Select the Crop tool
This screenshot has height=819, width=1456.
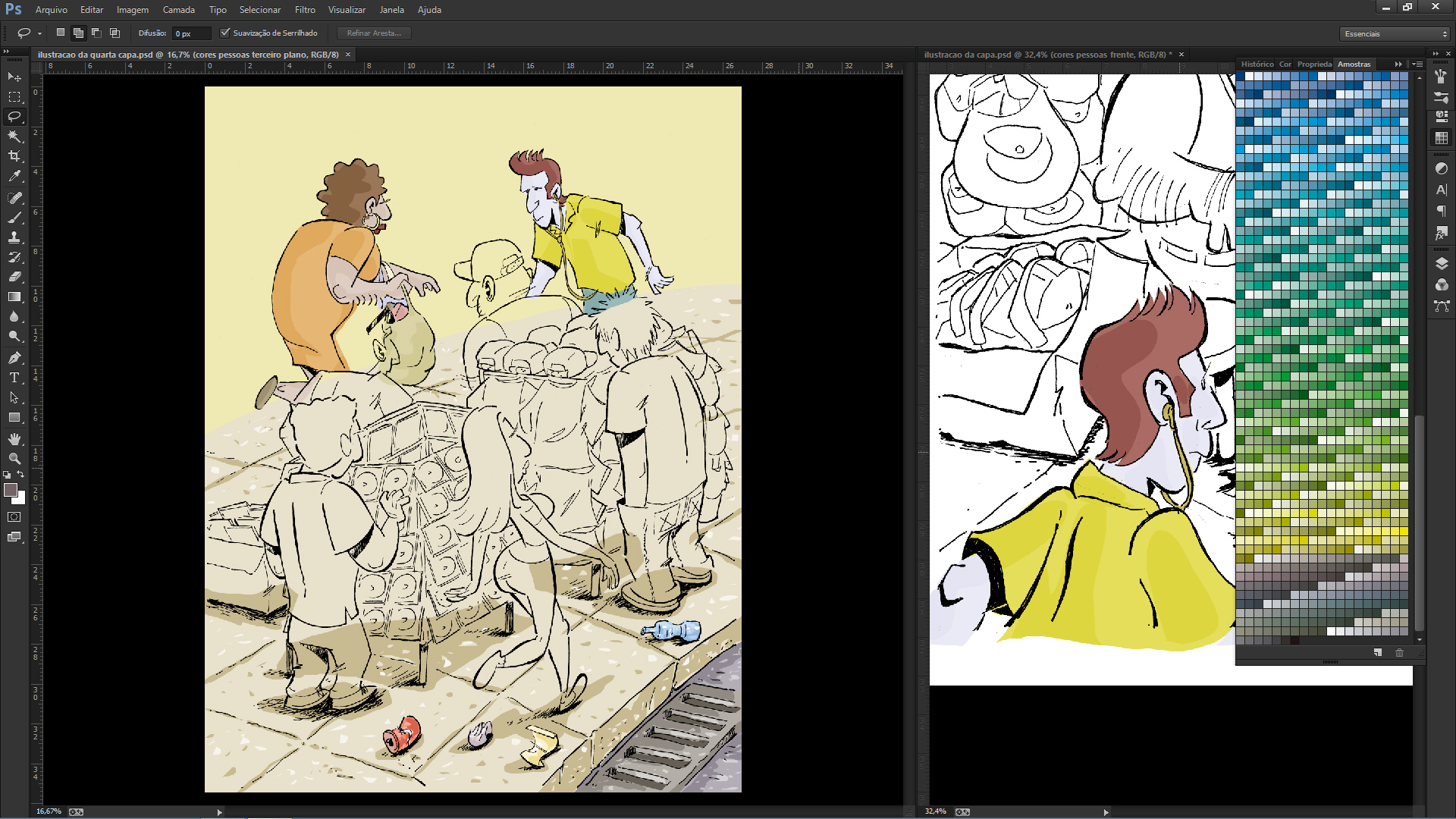point(14,156)
